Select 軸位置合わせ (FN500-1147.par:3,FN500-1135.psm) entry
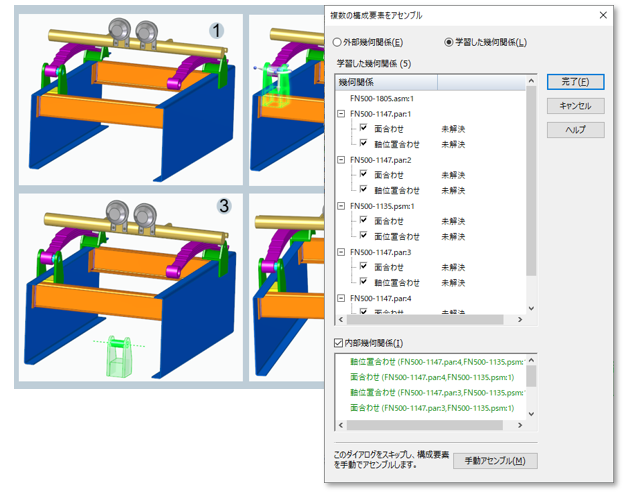623x493 pixels. (437, 392)
